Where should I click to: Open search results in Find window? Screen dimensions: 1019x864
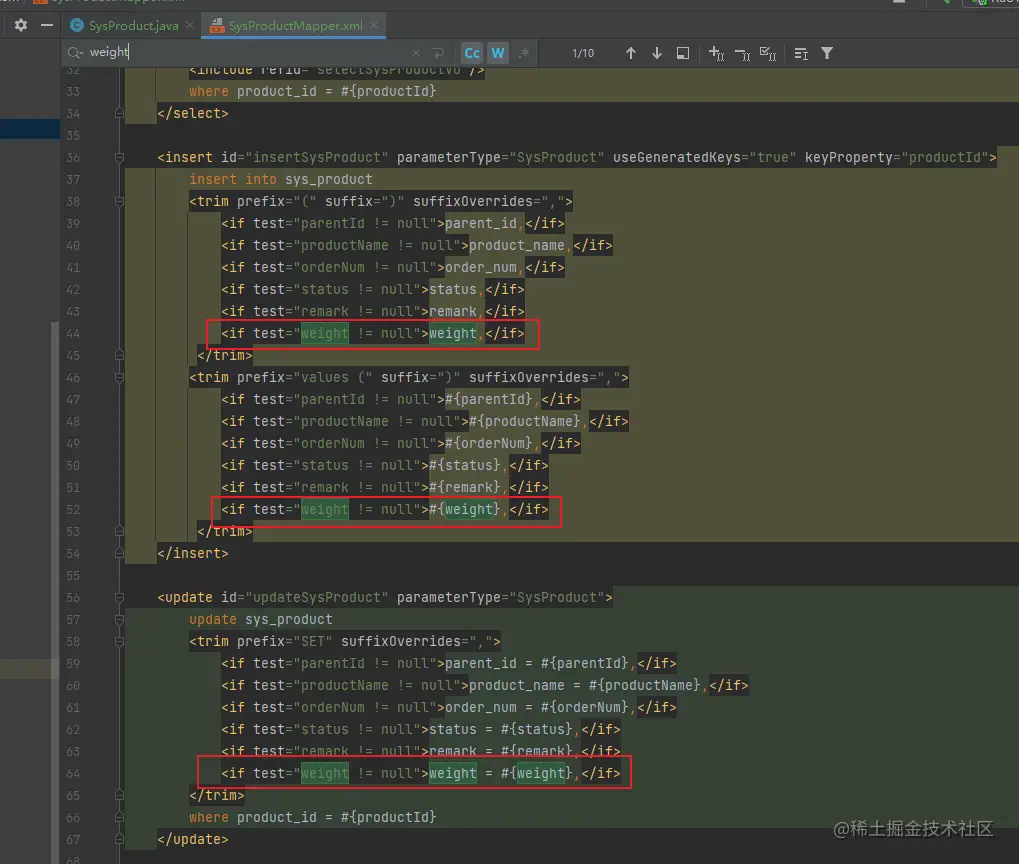click(683, 53)
